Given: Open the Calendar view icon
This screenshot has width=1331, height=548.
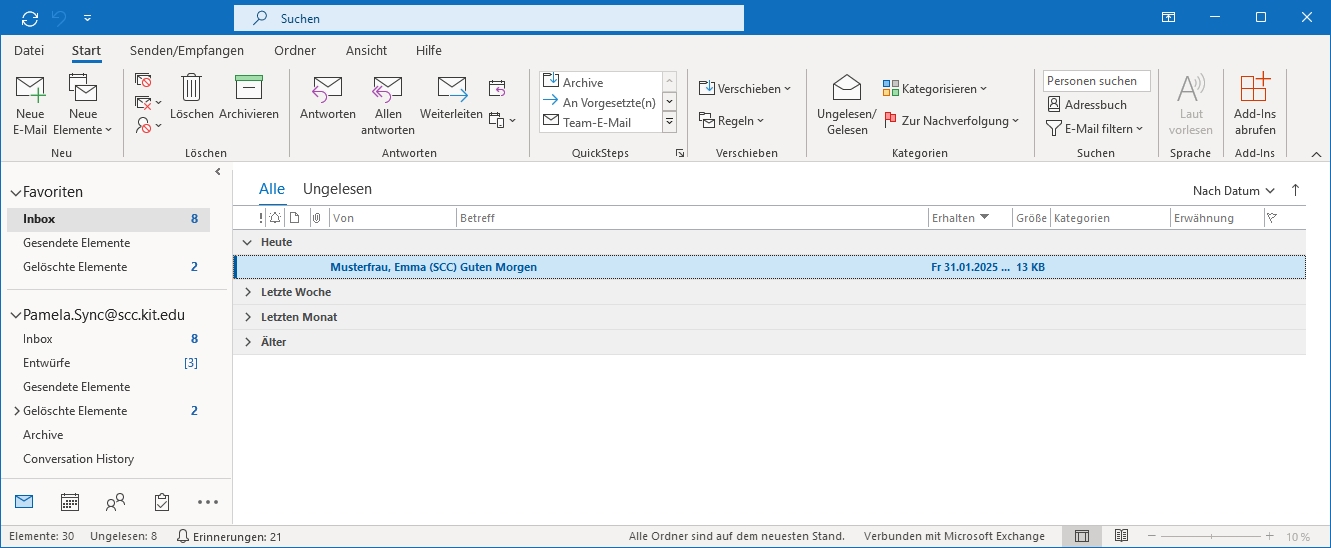Looking at the screenshot, I should pyautogui.click(x=70, y=502).
